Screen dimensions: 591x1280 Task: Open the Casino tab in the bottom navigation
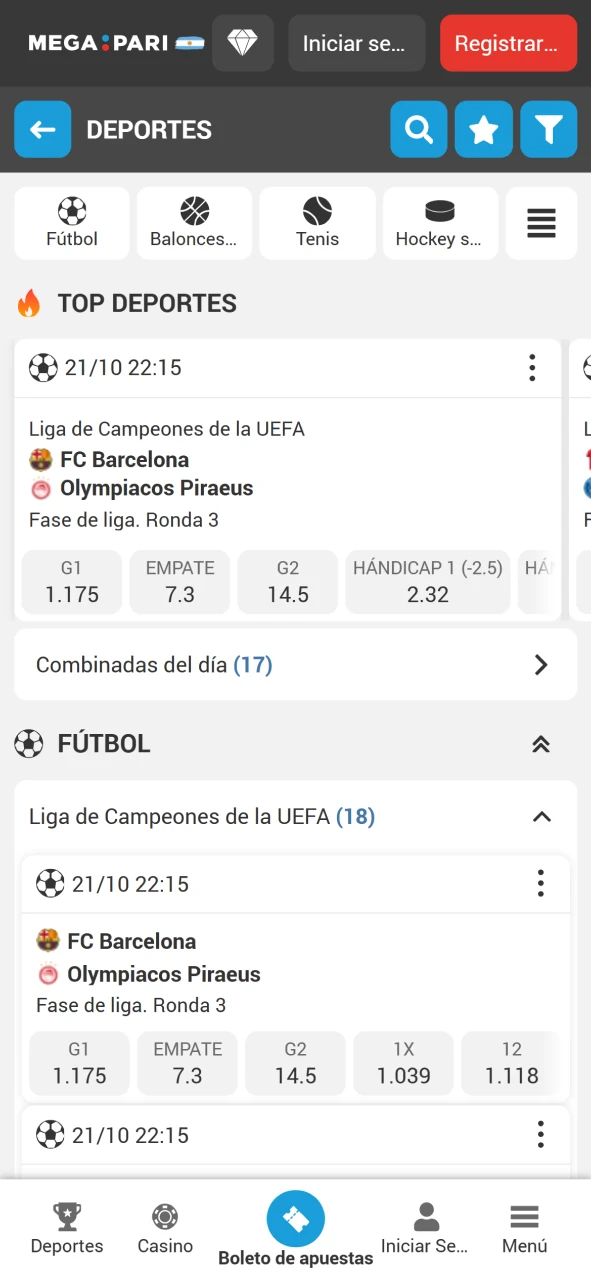pyautogui.click(x=164, y=1227)
